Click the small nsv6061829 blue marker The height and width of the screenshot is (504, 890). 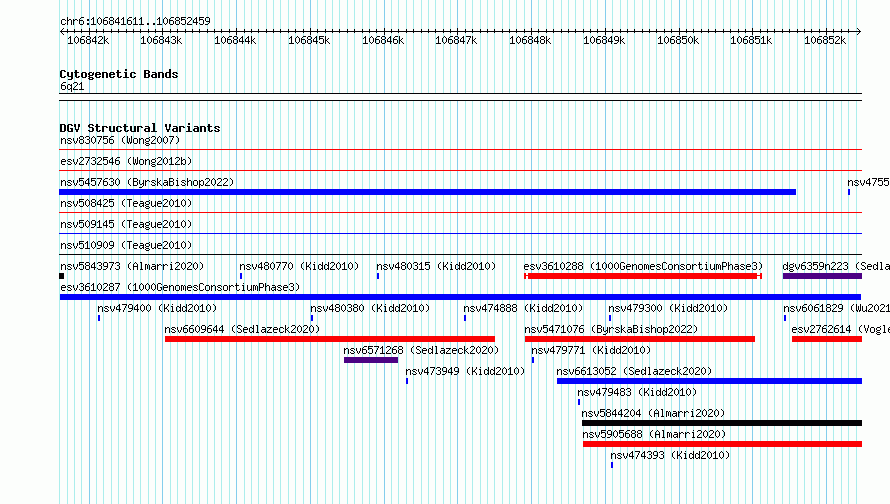pyautogui.click(x=785, y=318)
